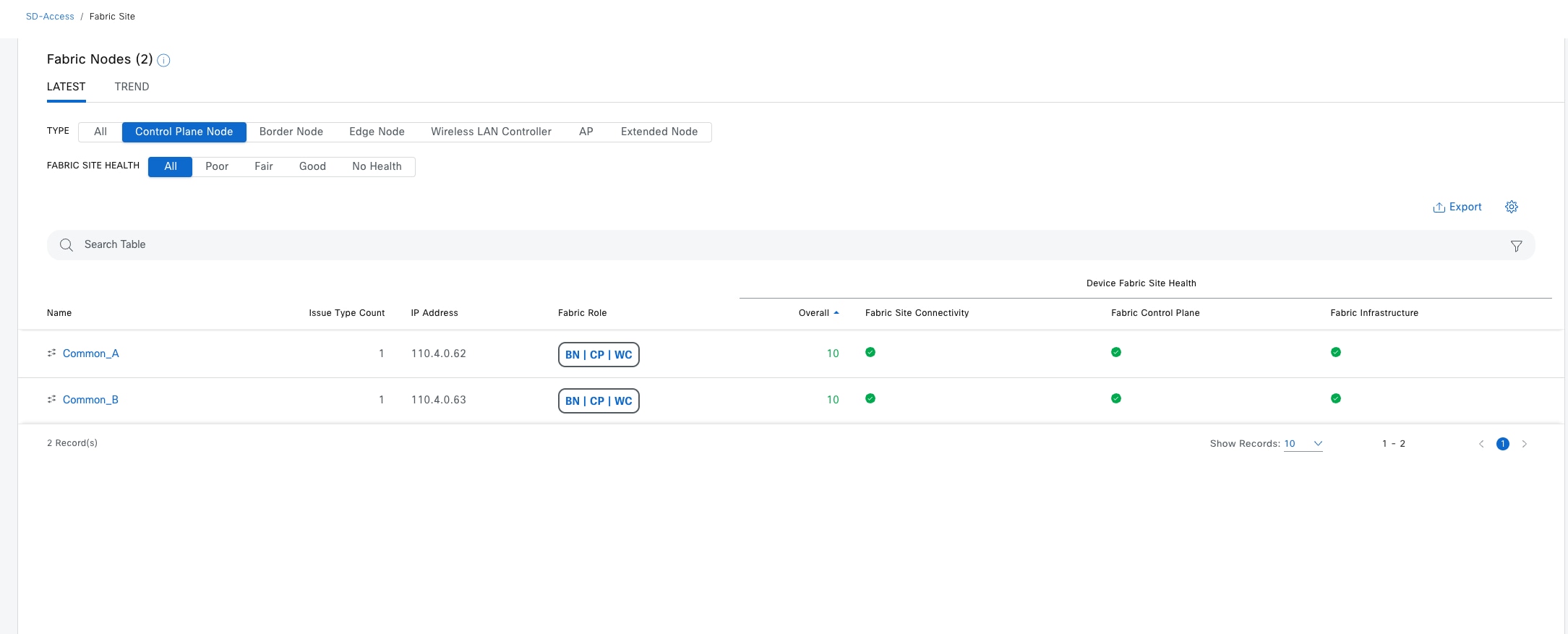This screenshot has width=1568, height=634.
Task: Click Common_B Fabric Infrastructure status icon
Action: [1335, 398]
